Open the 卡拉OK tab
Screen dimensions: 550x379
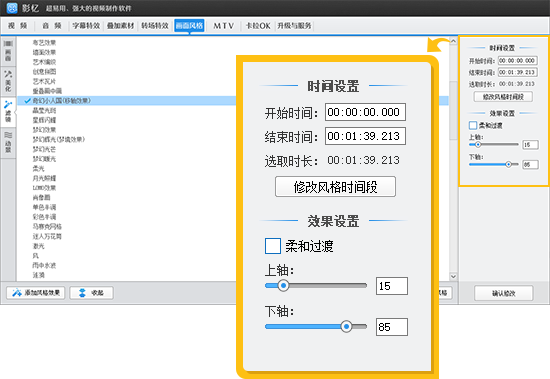[x=258, y=26]
